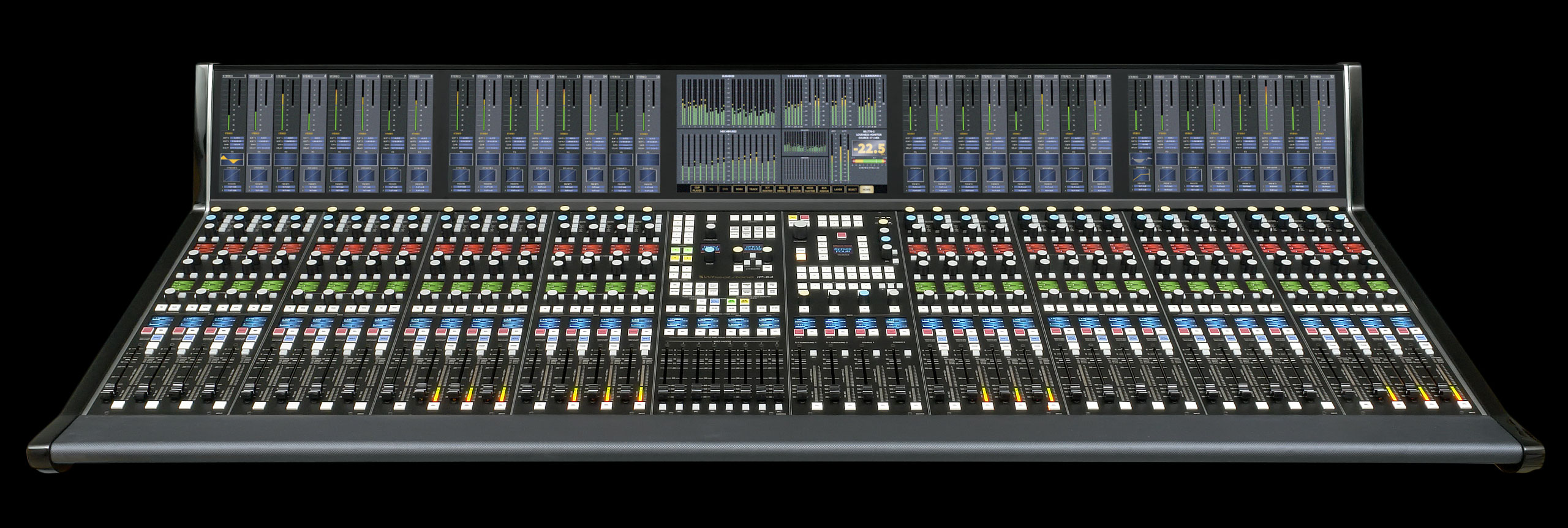Click yellow lit button above mix master displays
Image resolution: width=1568 pixels, height=528 pixels.
click(x=745, y=301)
